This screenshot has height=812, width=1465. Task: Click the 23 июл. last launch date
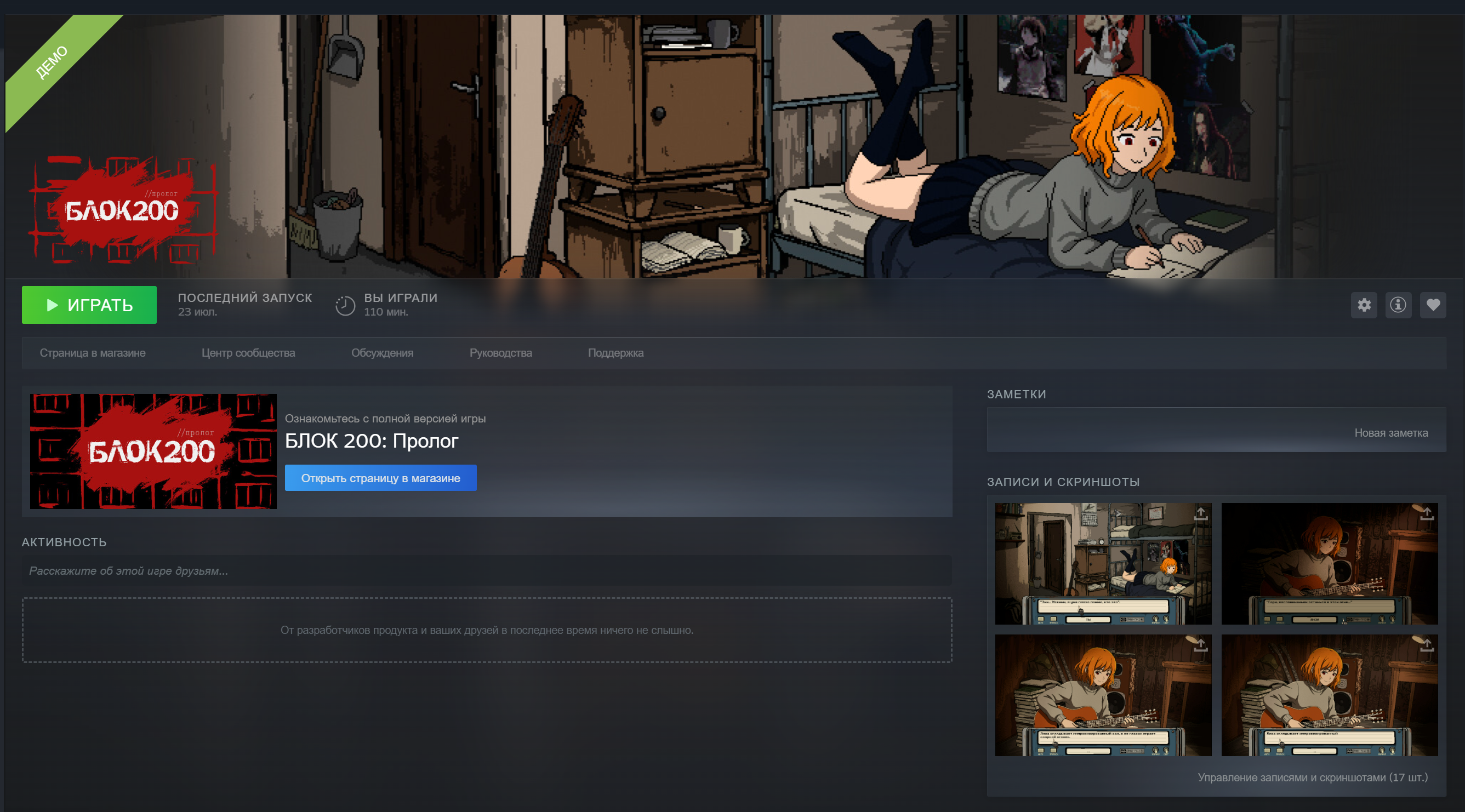point(197,312)
